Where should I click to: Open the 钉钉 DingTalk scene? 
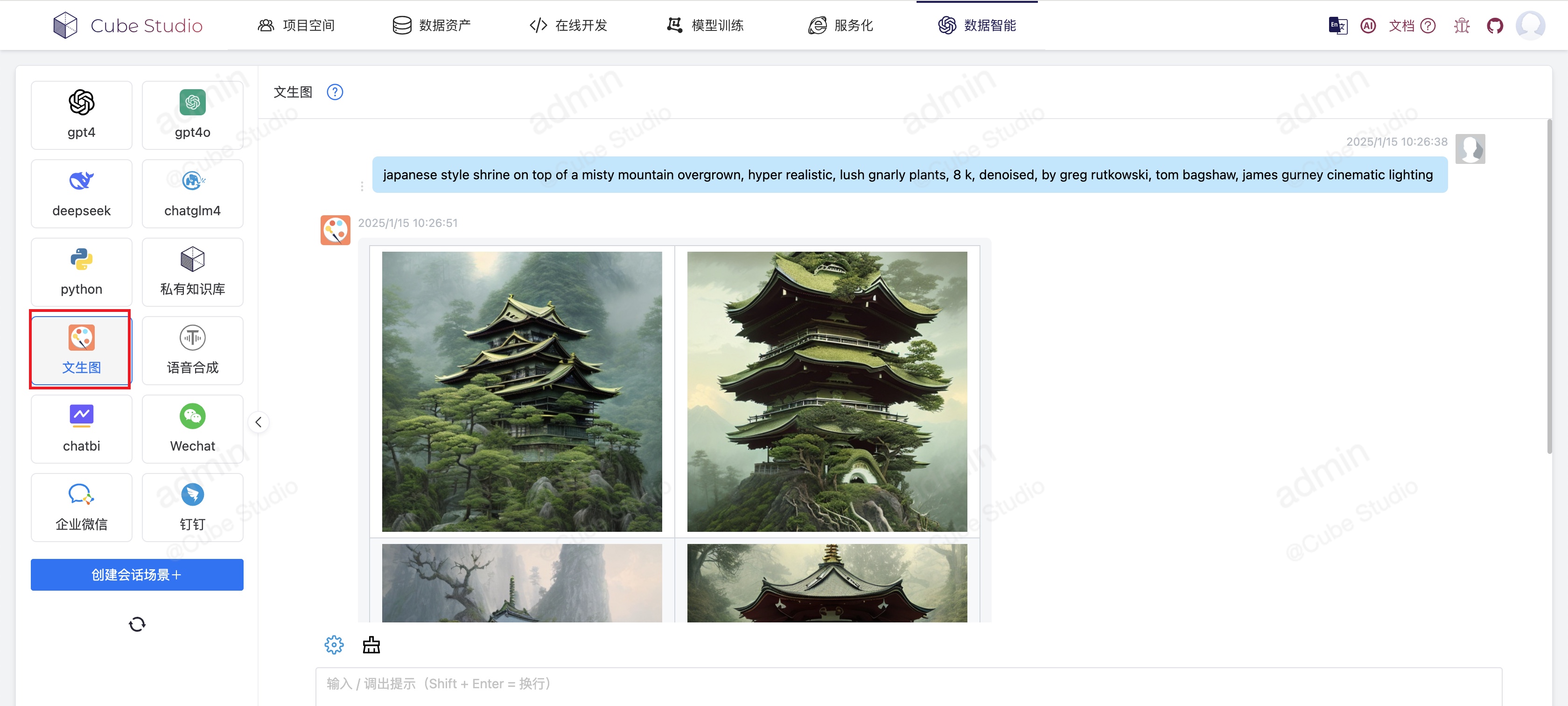pos(192,507)
